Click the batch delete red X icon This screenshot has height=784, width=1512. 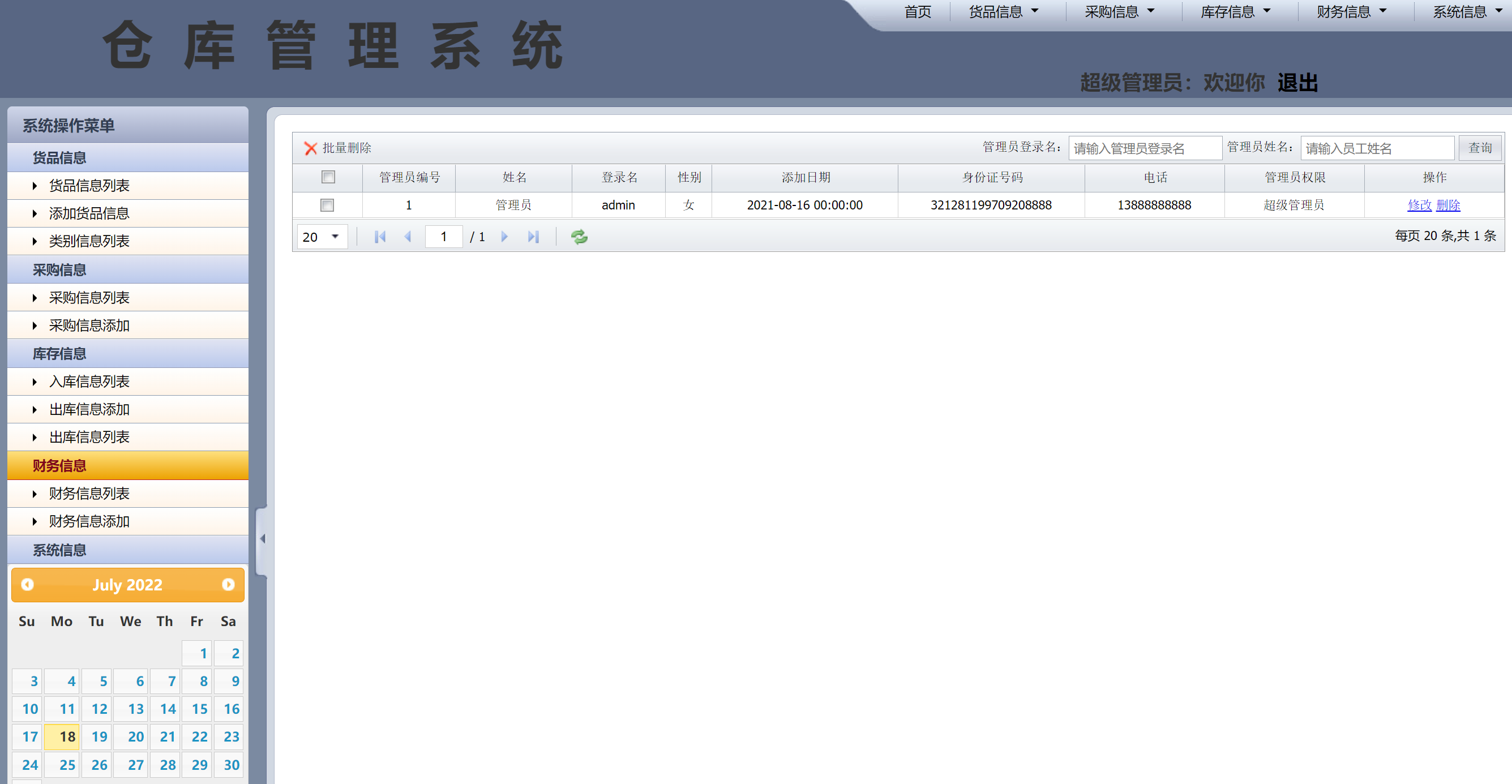pos(311,148)
